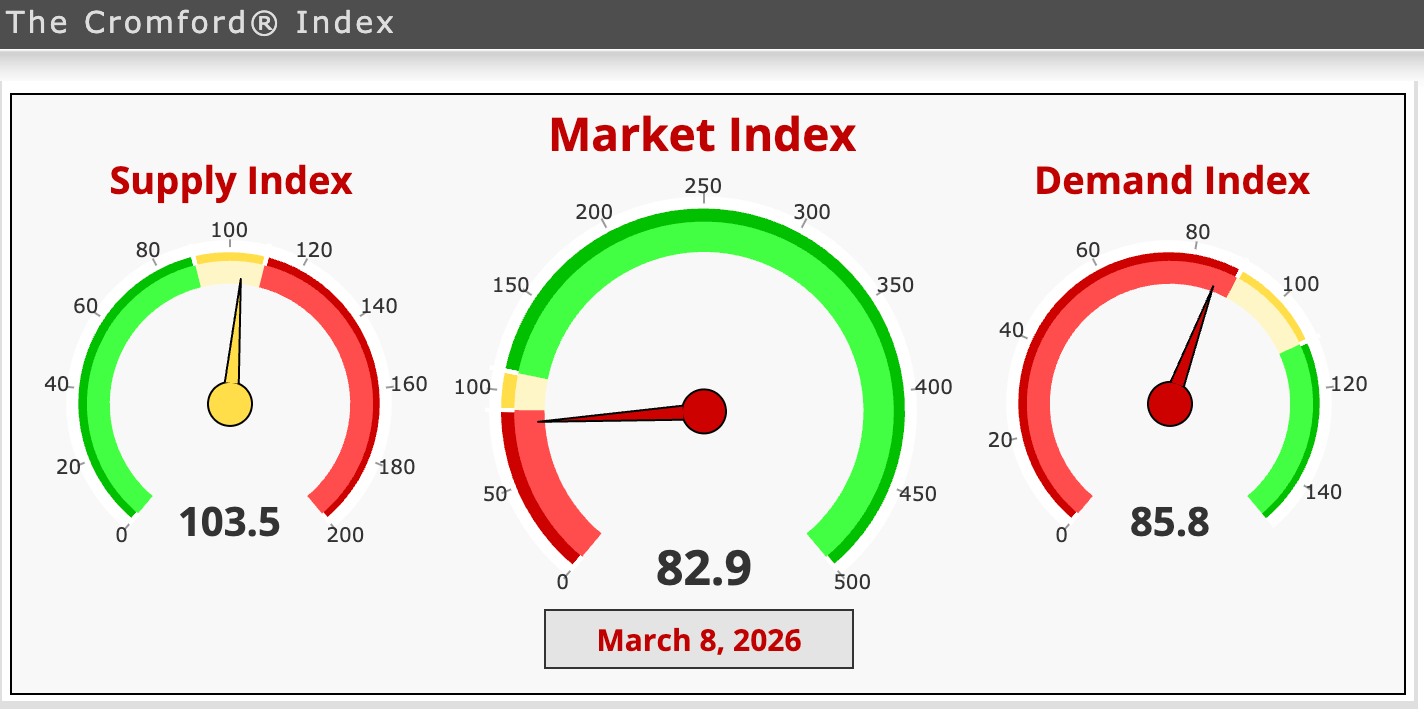Select the Supply Index heading
Viewport: 1424px width, 720px height.
click(231, 181)
